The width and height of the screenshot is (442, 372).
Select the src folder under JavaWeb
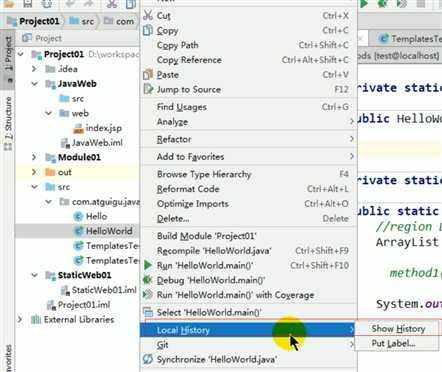click(x=71, y=99)
